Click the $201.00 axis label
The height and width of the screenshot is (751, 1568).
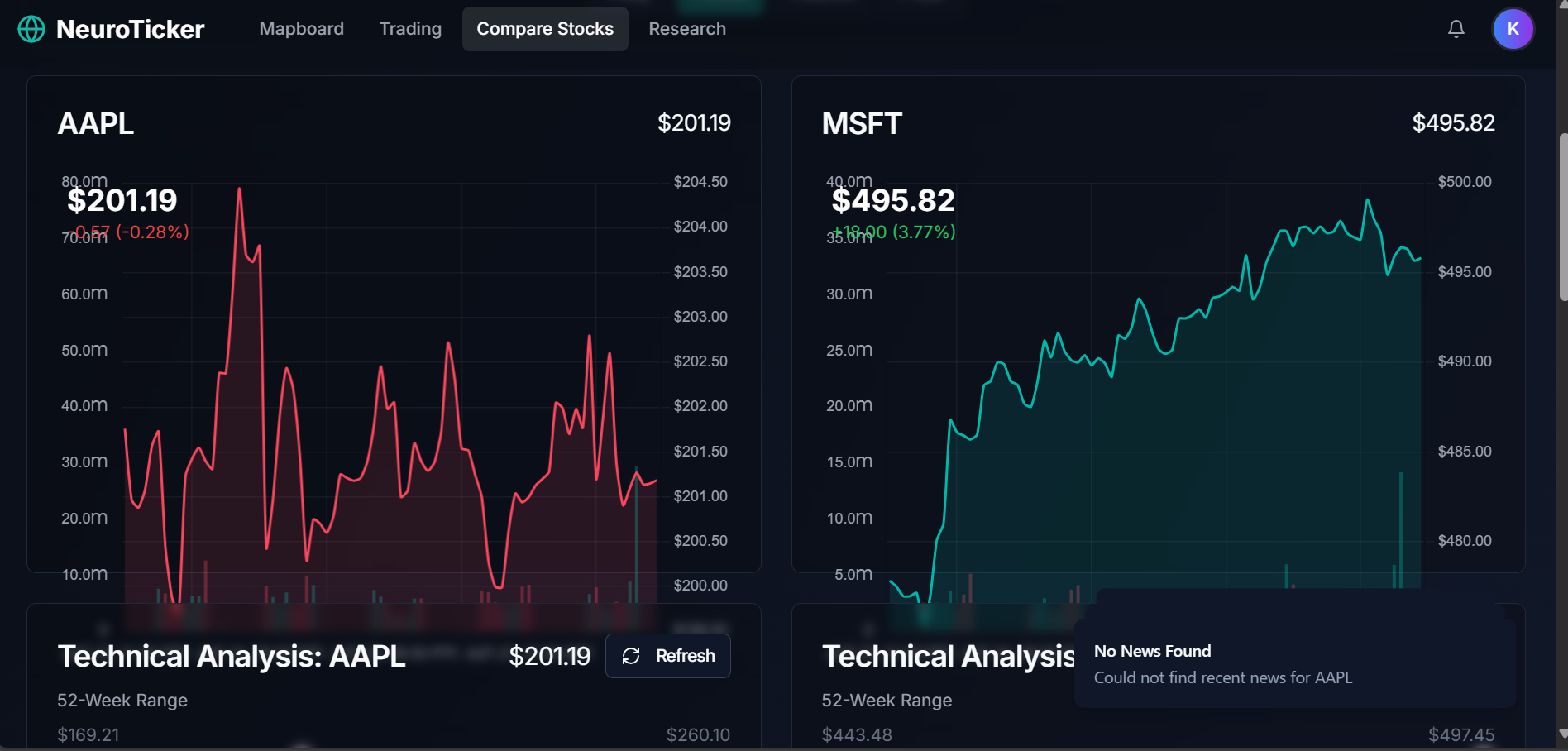pos(700,496)
